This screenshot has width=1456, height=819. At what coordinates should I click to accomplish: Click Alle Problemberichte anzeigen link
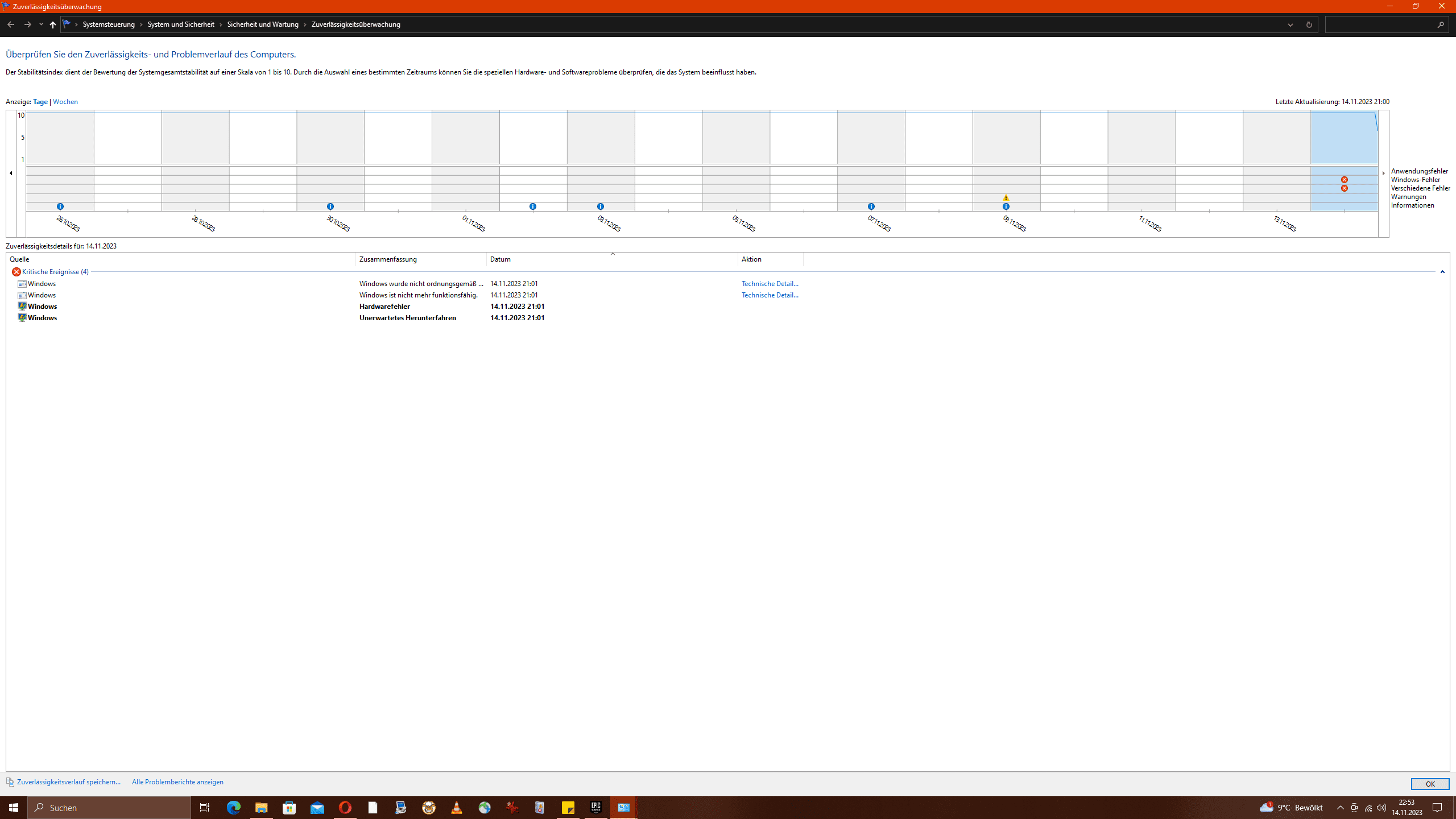(177, 782)
